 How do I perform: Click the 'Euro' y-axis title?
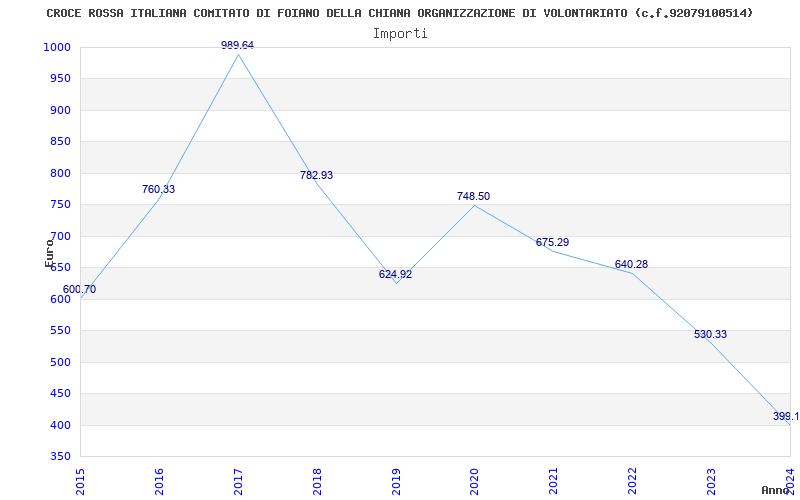(49, 253)
